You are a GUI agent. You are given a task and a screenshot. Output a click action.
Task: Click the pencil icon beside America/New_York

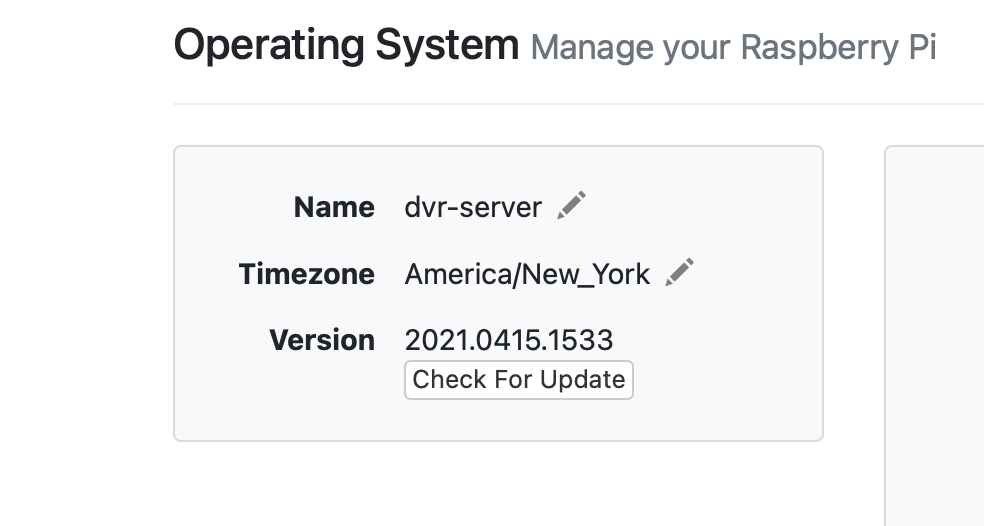click(680, 272)
